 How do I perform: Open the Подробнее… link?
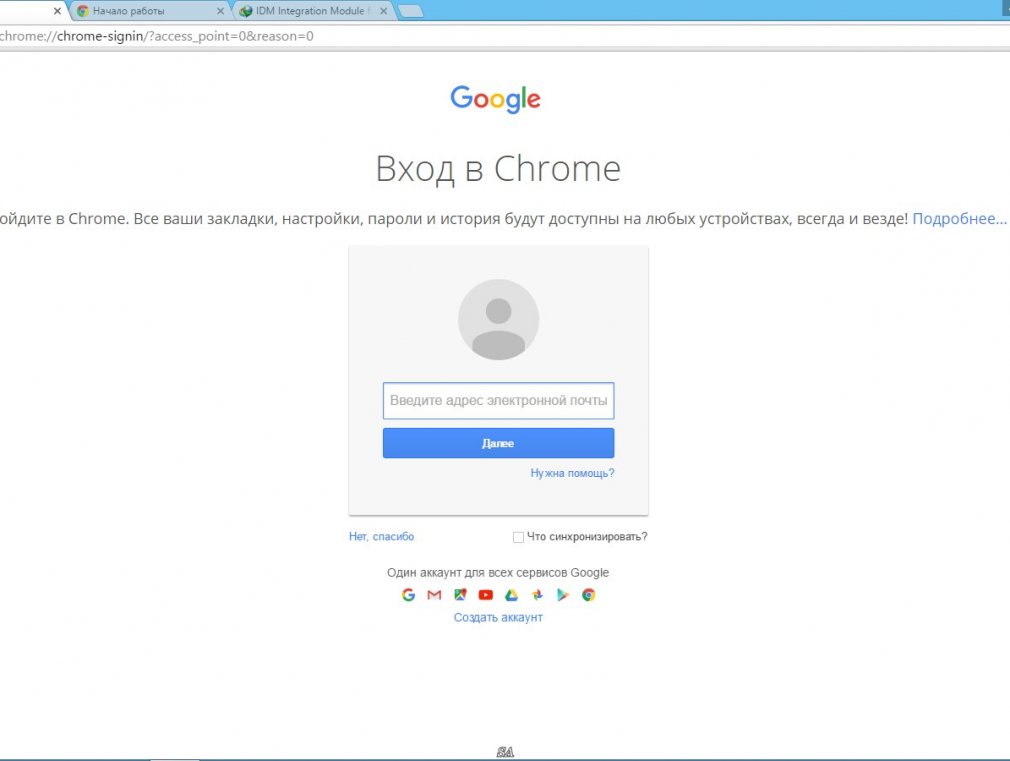[x=959, y=218]
